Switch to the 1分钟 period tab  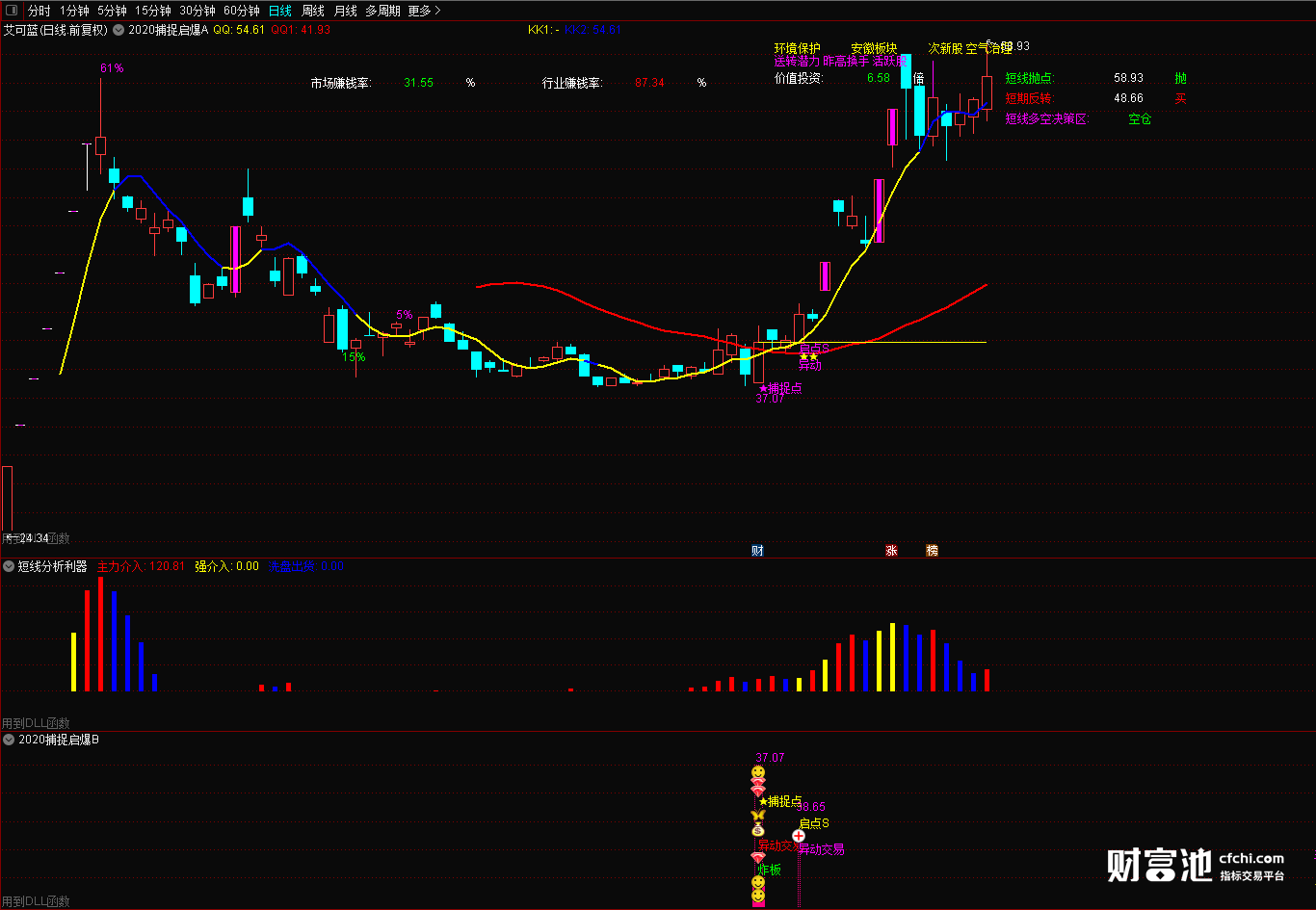pos(74,11)
